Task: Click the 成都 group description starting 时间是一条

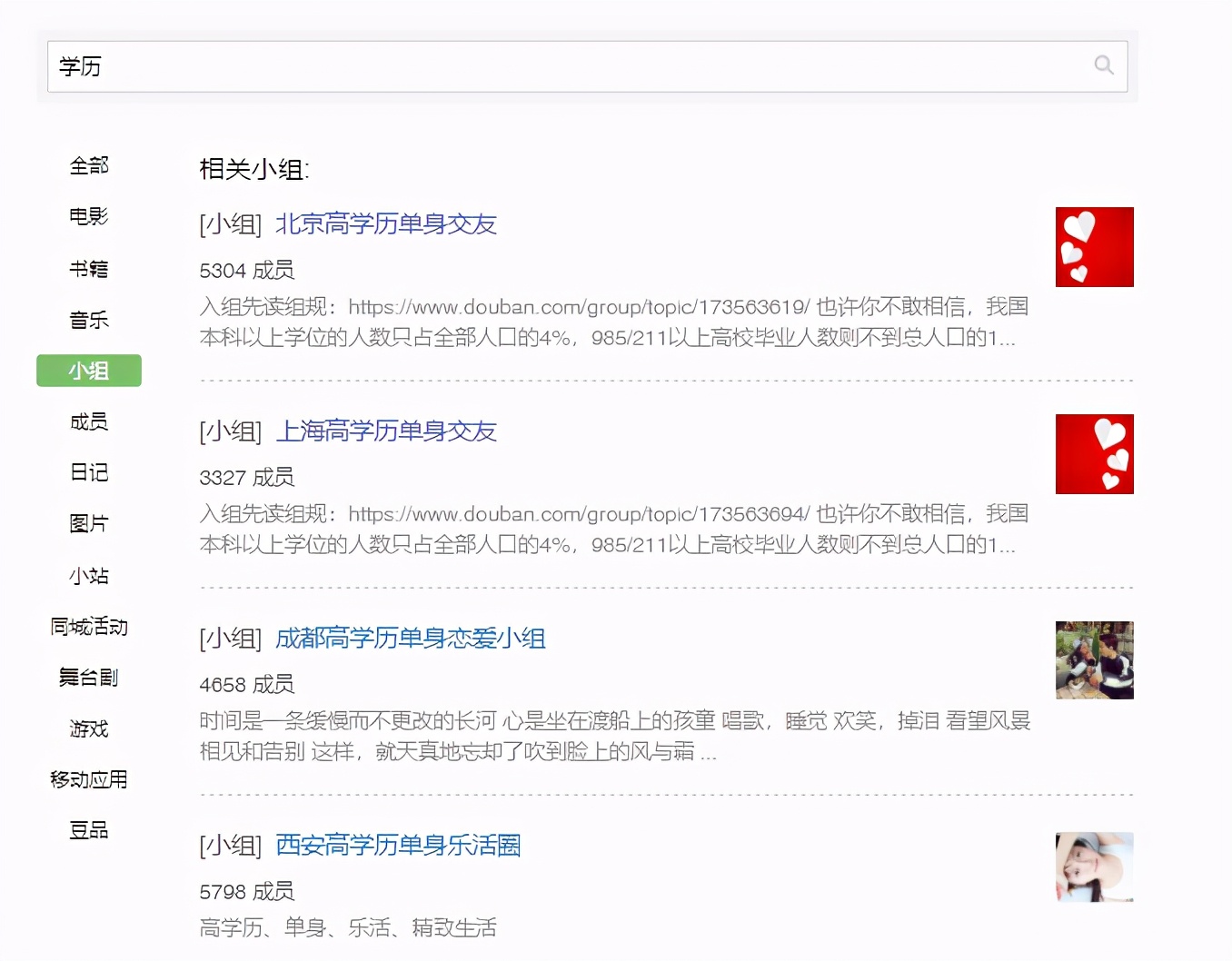Action: (x=615, y=737)
